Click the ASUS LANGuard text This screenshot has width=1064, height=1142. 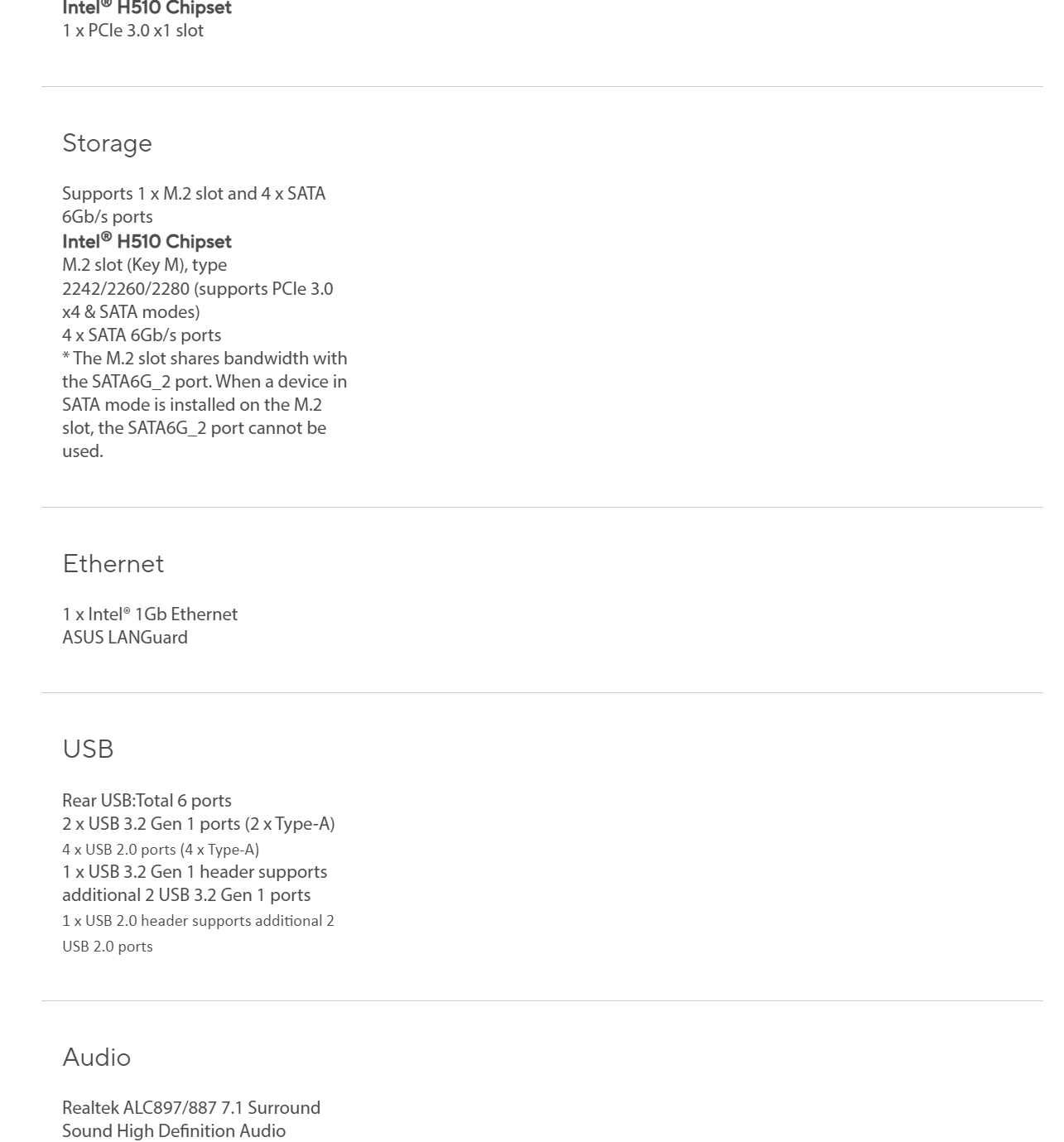click(x=125, y=637)
